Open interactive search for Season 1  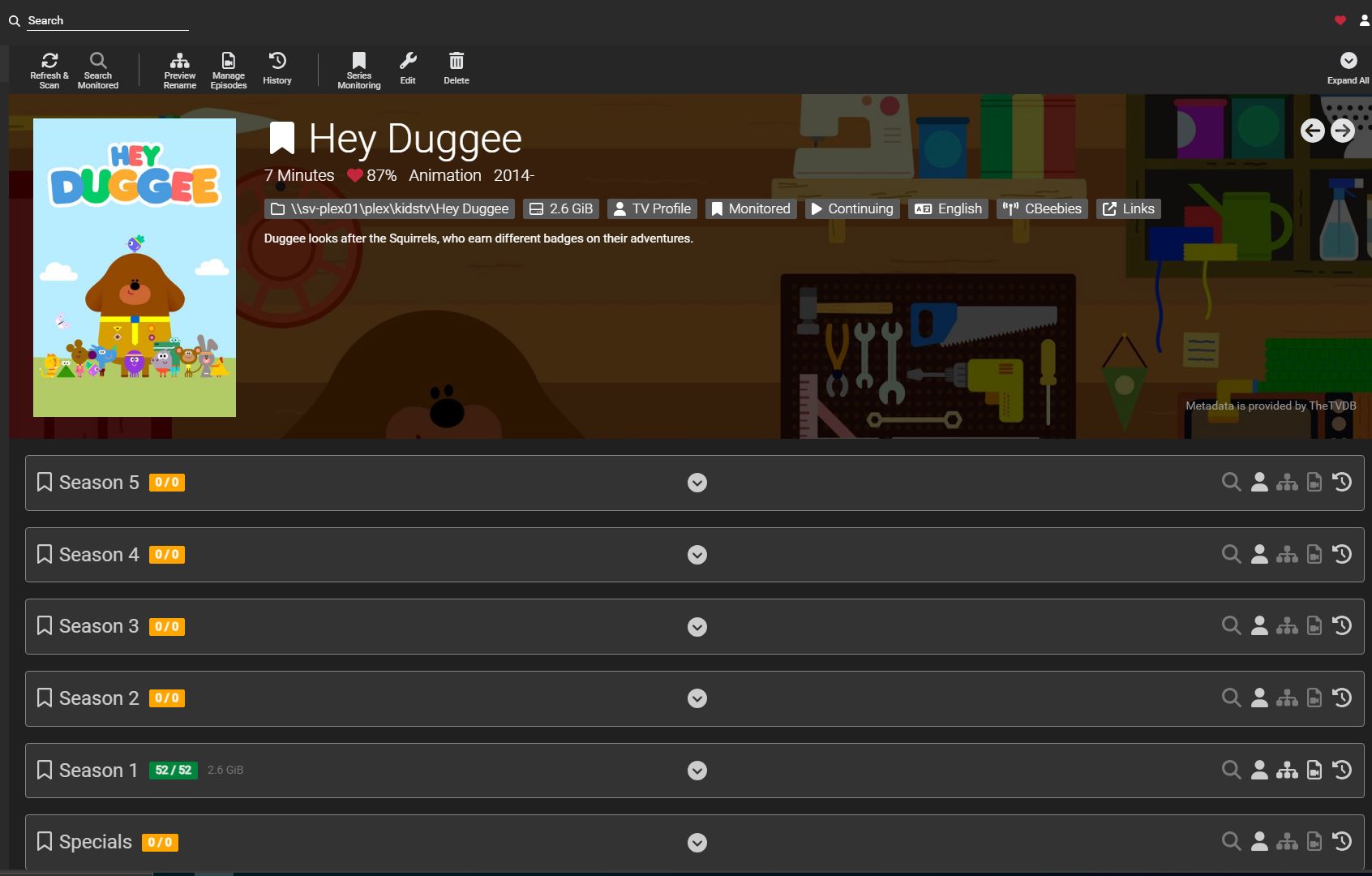[1259, 771]
